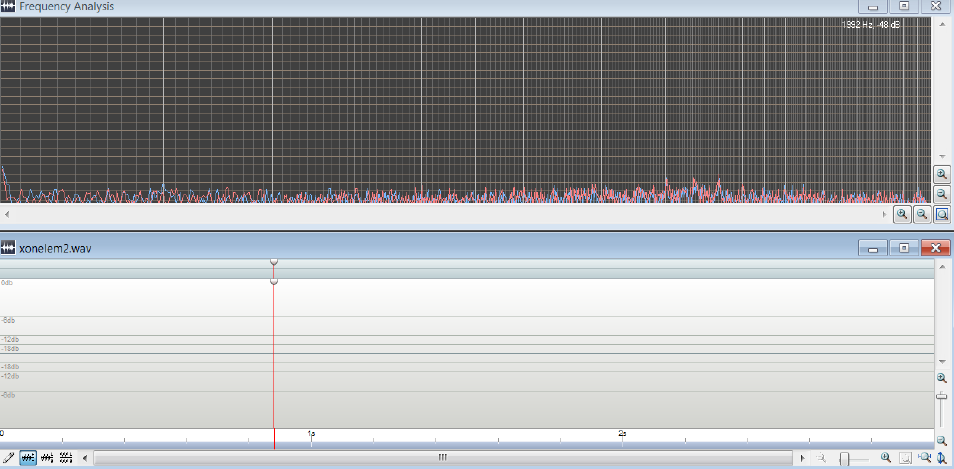Switch to dotted waveform display mode
This screenshot has height=469, width=954.
pyautogui.click(x=66, y=457)
